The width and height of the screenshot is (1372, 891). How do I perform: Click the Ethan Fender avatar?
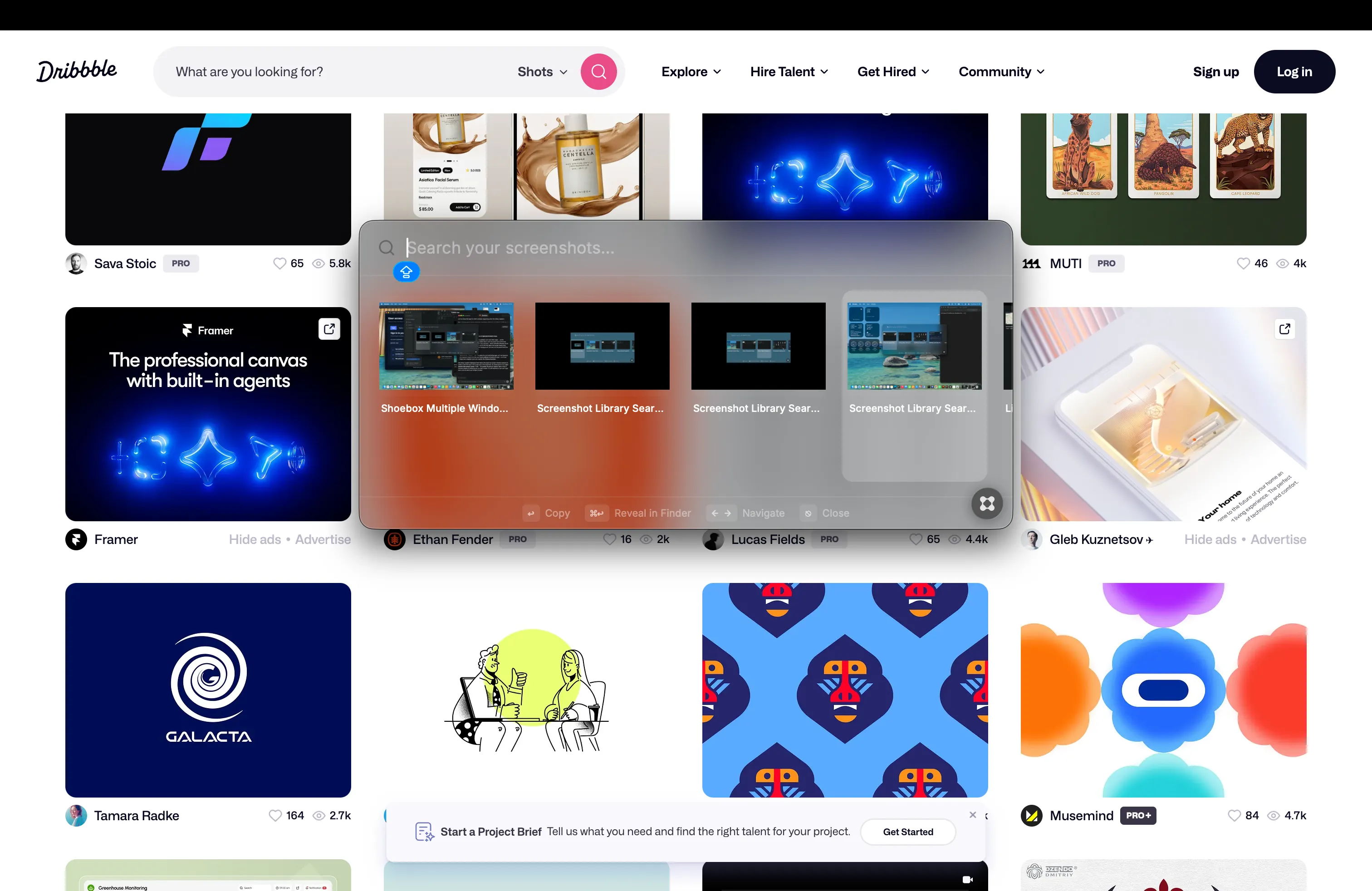click(x=395, y=539)
